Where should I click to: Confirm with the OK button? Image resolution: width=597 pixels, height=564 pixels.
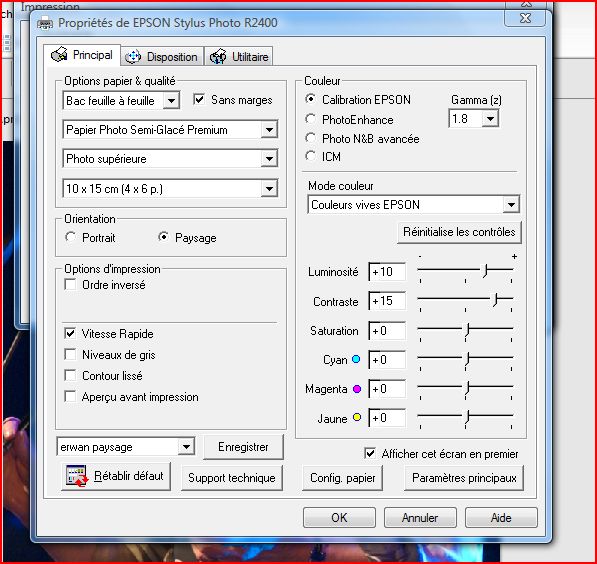click(339, 518)
